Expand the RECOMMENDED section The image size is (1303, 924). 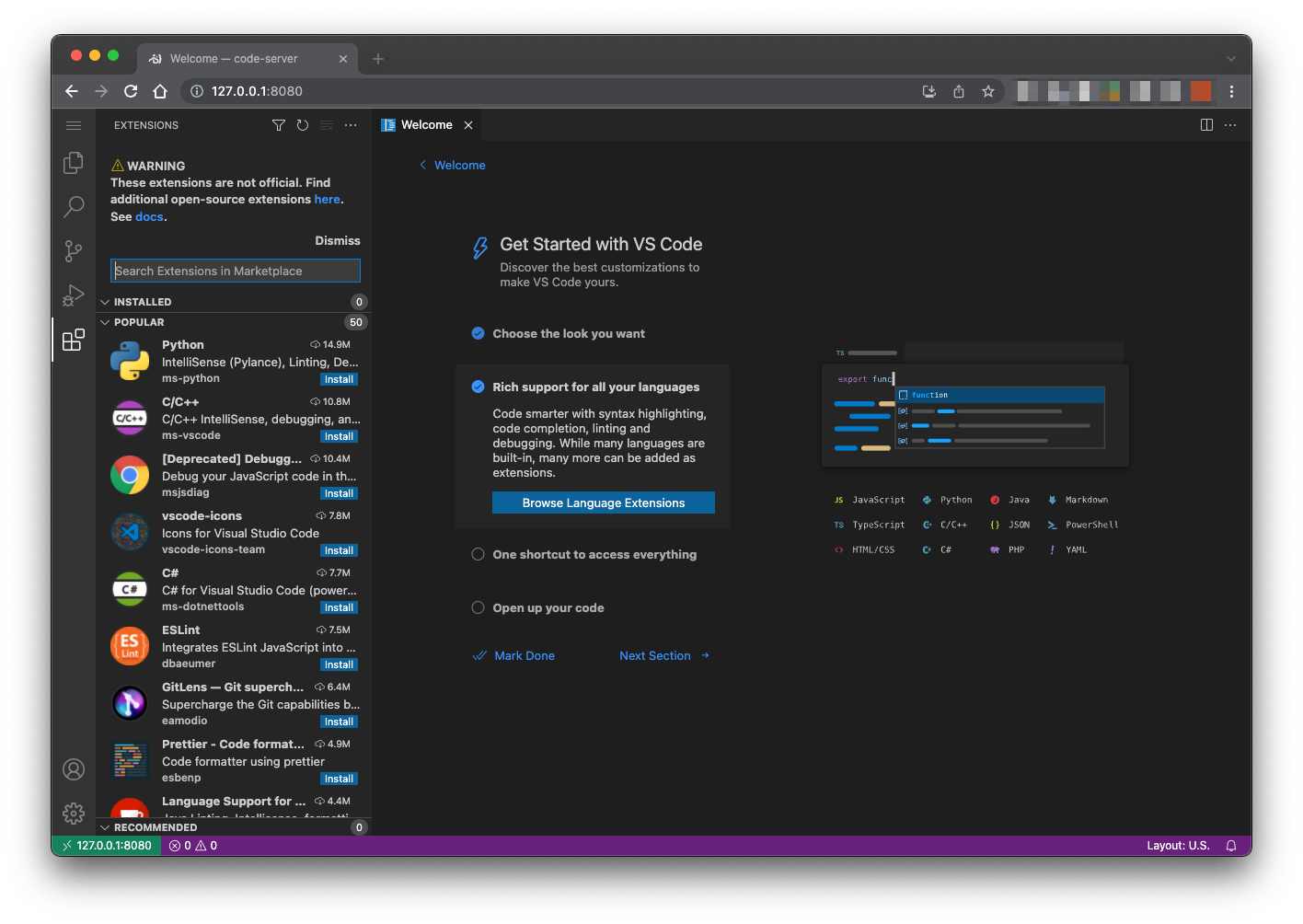pos(234,827)
